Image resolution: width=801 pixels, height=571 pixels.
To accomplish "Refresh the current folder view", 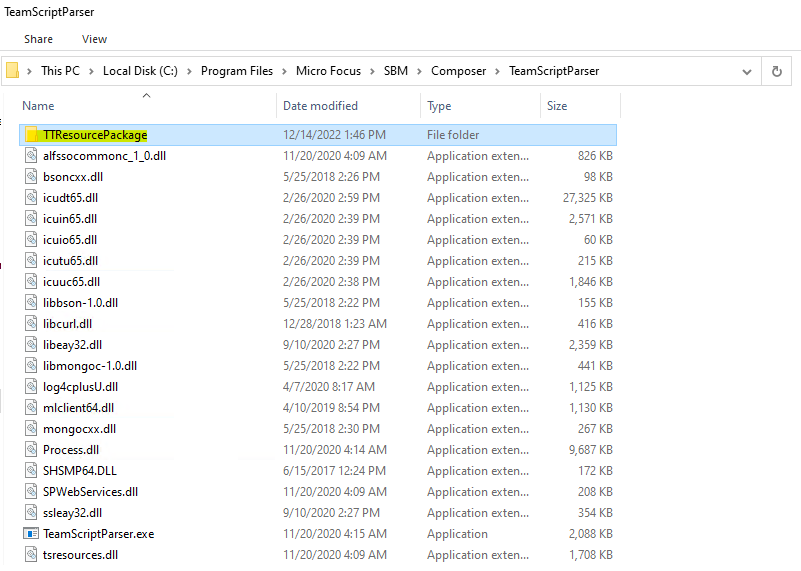I will 776,71.
